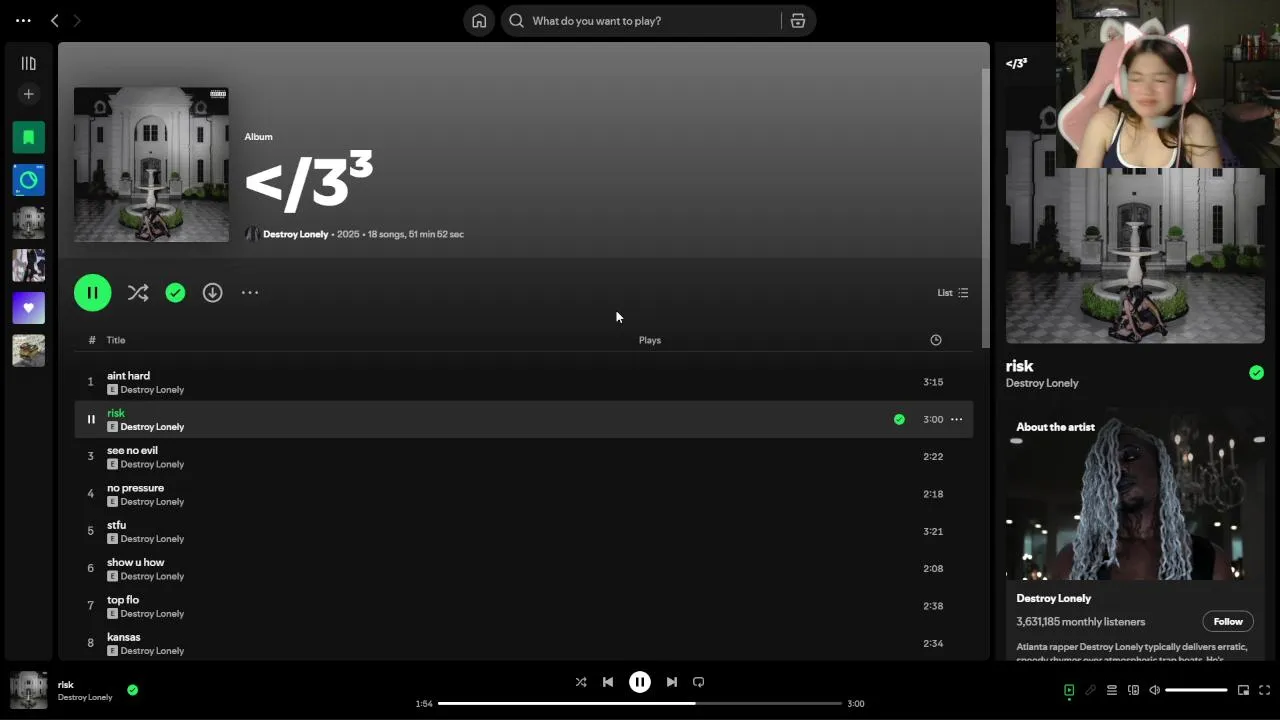Adjust the volume slider
The image size is (1280, 720).
pyautogui.click(x=1196, y=690)
